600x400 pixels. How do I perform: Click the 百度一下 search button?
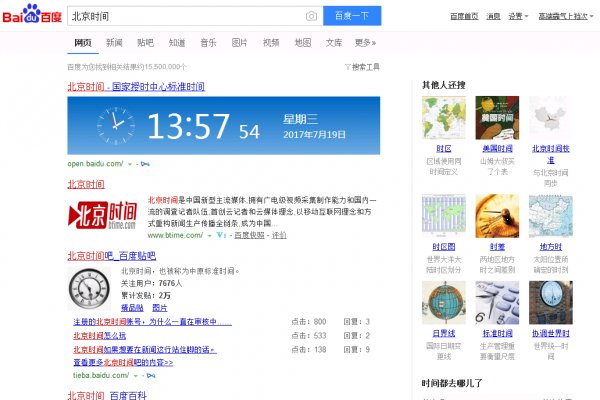click(352, 16)
